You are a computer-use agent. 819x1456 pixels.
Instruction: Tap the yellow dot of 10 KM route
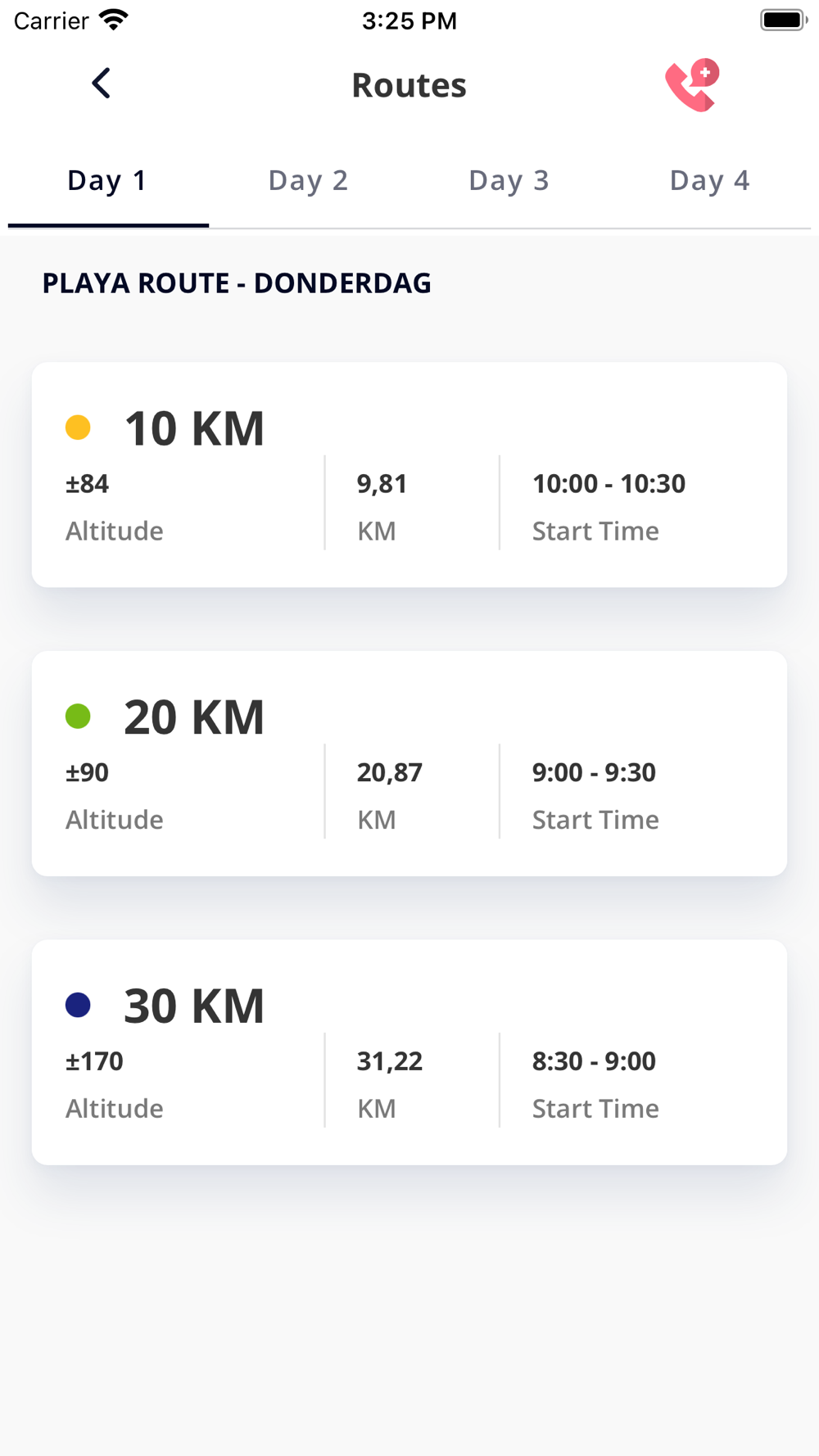click(x=78, y=427)
